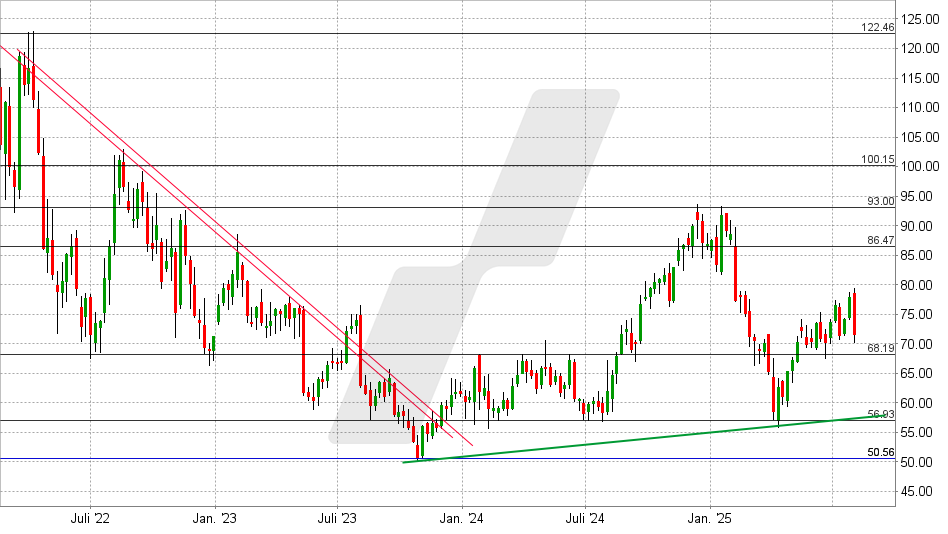Click the 120.00 price axis value

pos(920,49)
